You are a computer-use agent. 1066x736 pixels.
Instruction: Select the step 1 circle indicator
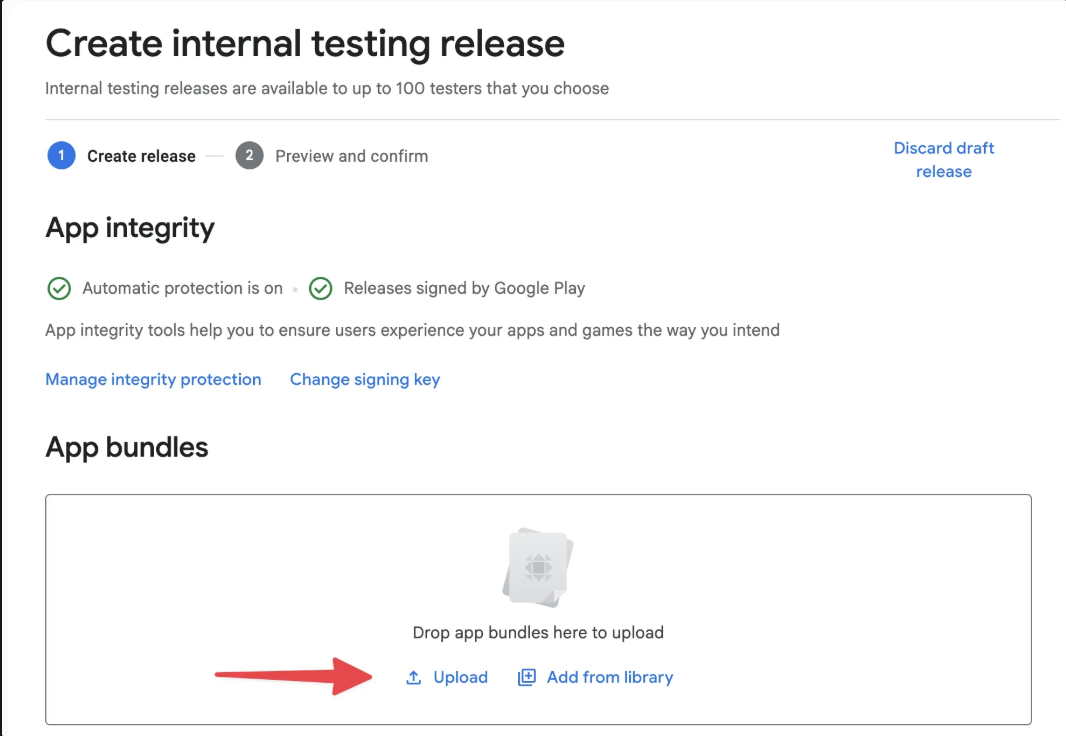(x=61, y=156)
